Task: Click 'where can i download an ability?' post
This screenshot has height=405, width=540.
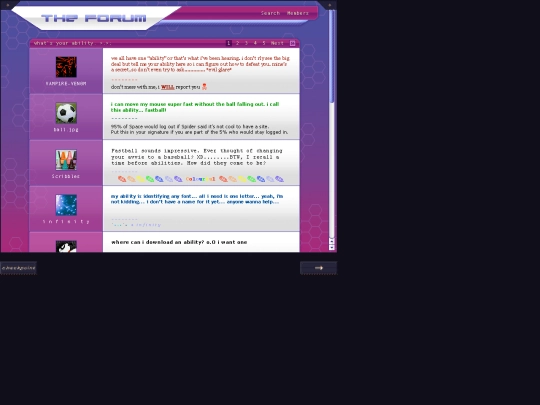Action: pos(179,242)
